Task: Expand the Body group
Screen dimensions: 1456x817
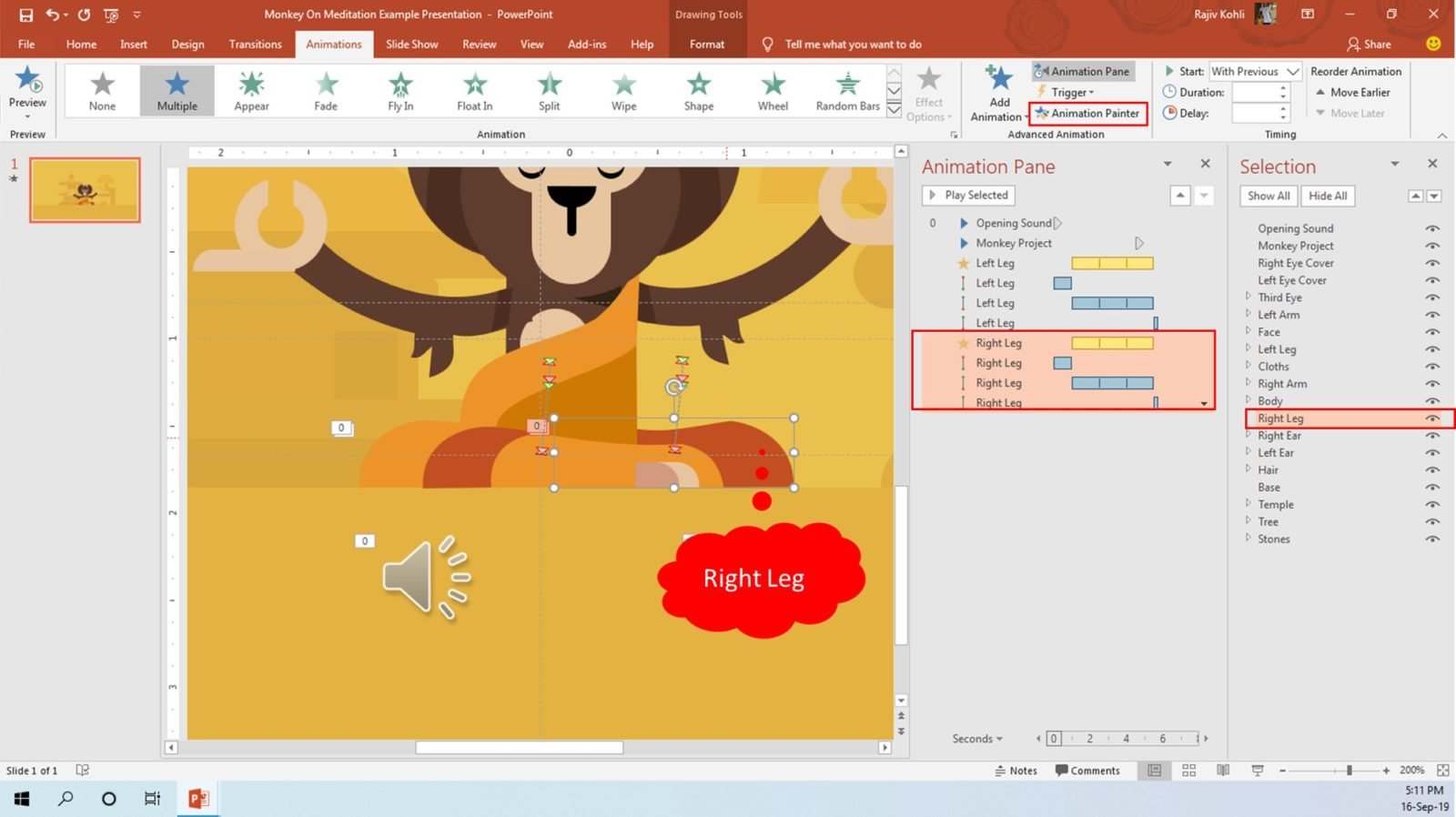Action: (x=1248, y=400)
